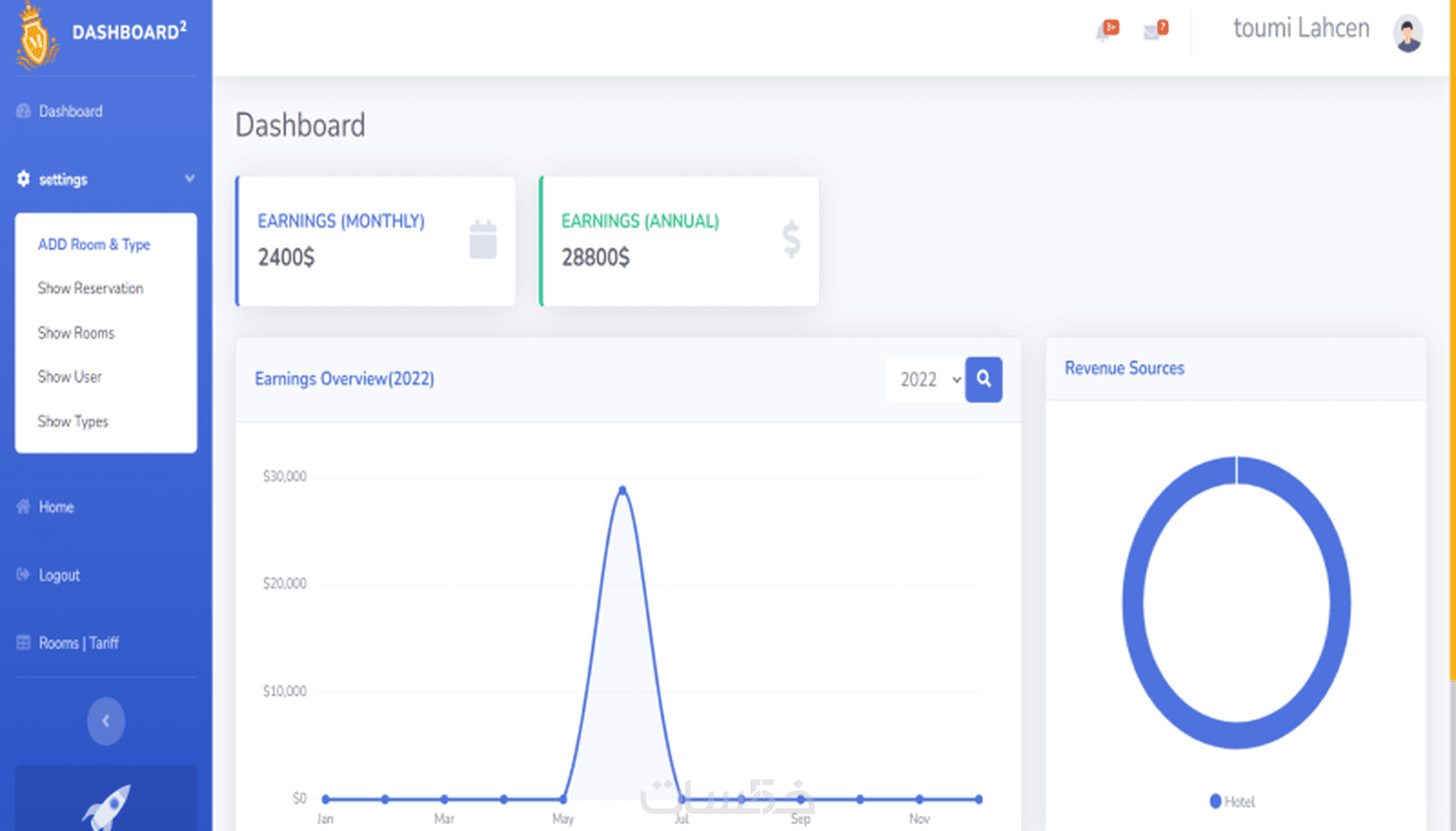Click the June peak data point on chart
Image resolution: width=1456 pixels, height=831 pixels.
coord(623,490)
